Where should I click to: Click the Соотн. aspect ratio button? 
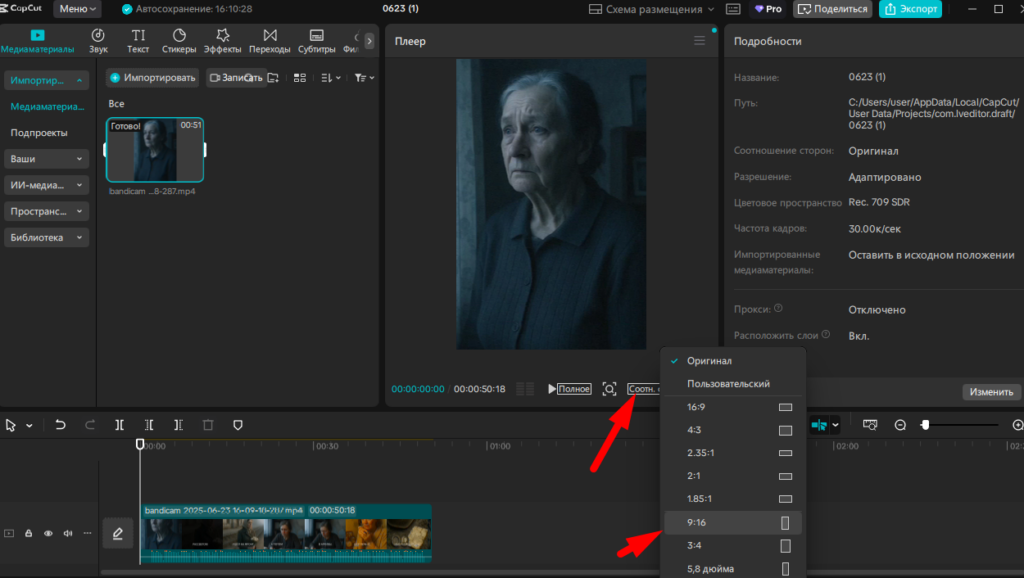coord(643,389)
